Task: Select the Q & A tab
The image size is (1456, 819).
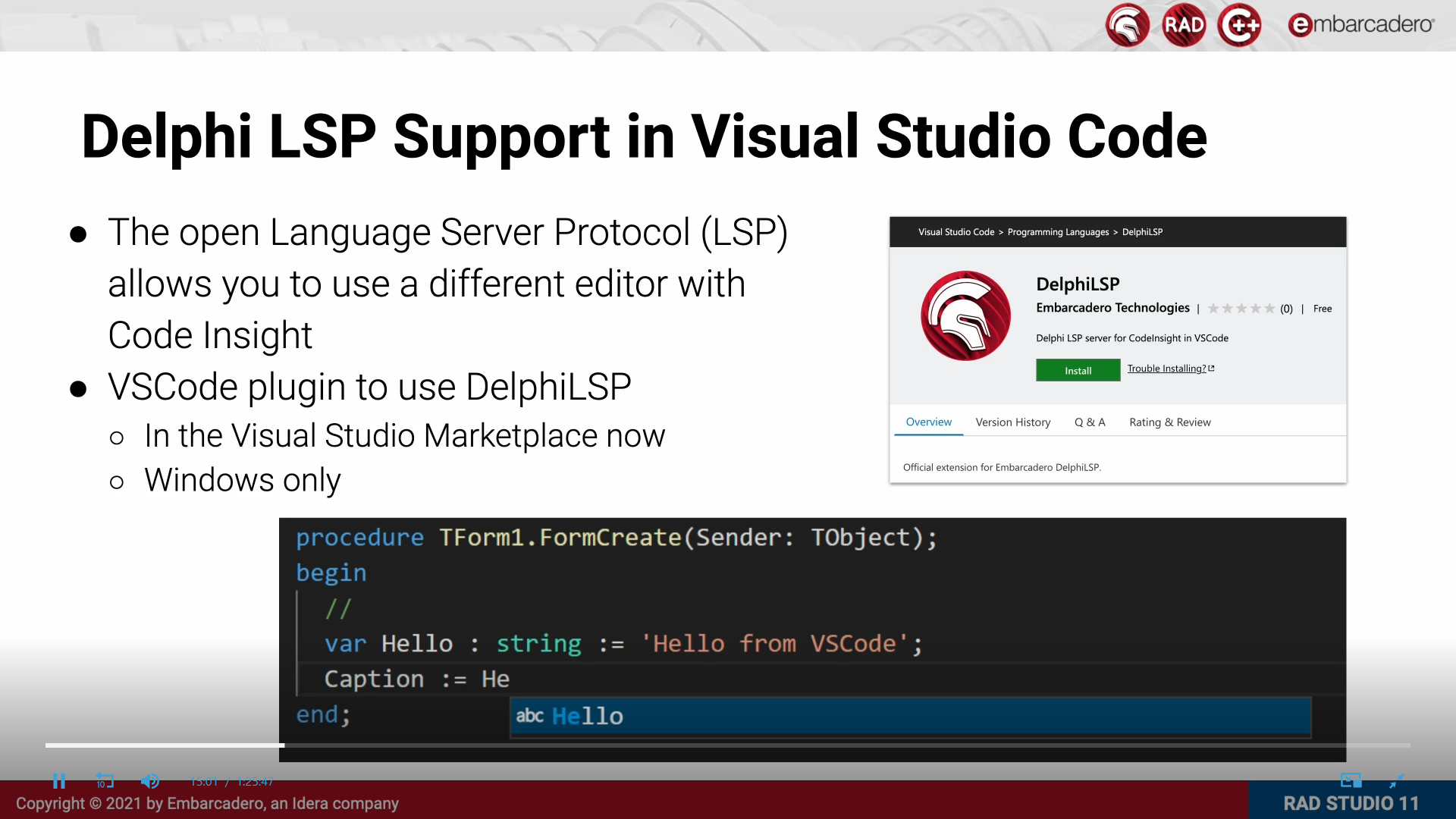Action: [1089, 422]
